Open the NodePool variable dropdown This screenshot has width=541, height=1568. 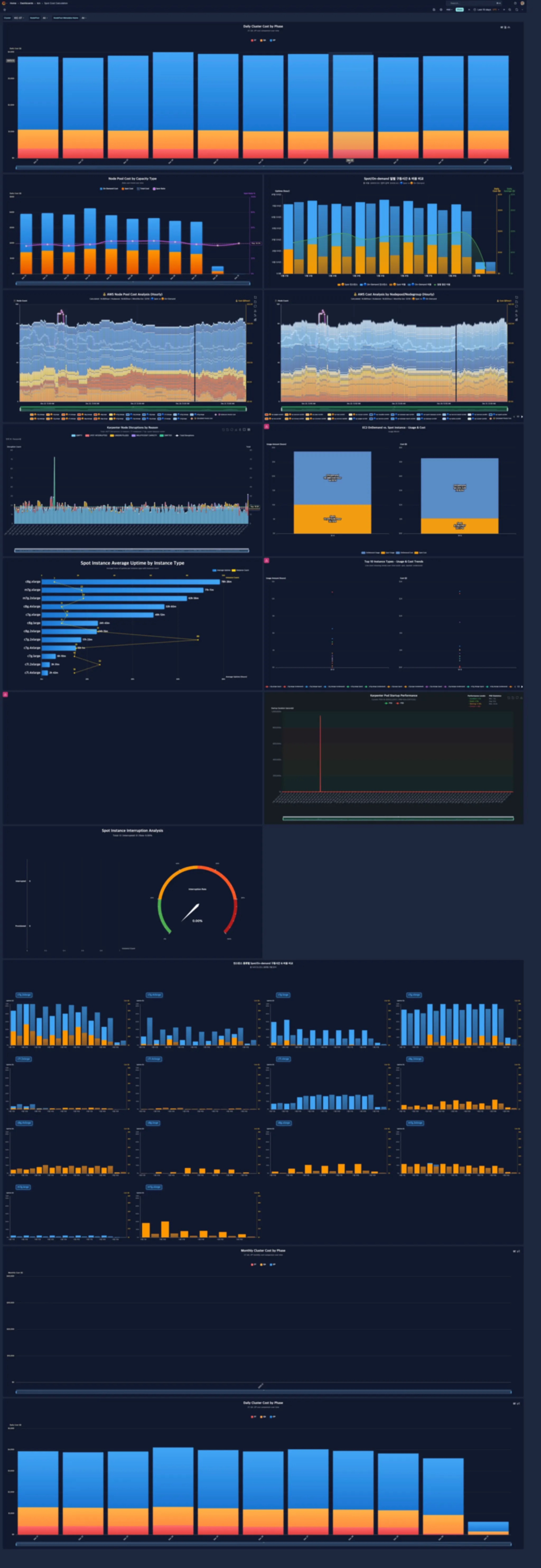(44, 18)
